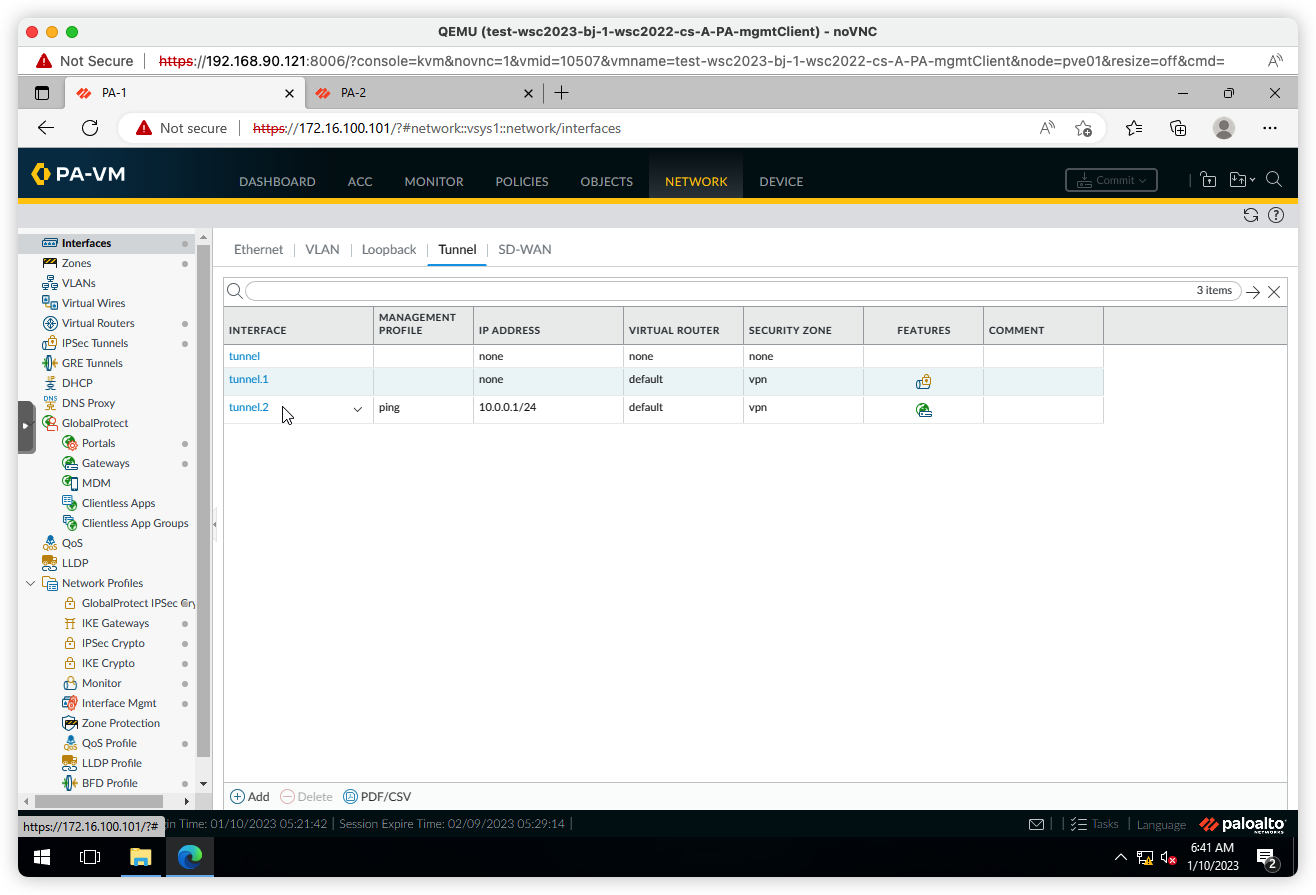Viewport: 1316px width, 895px height.
Task: Open GlobalProtect MDM
Action: point(96,483)
